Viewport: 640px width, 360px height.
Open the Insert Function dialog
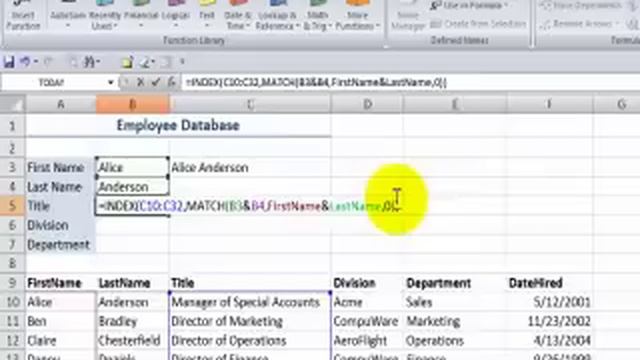tap(23, 16)
